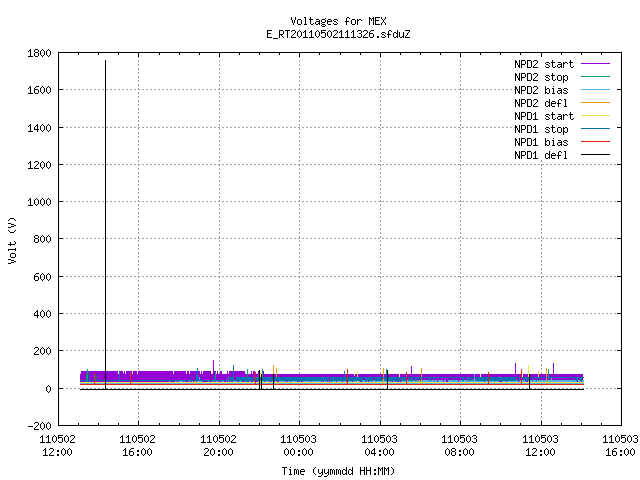The image size is (640, 480).
Task: Click the 1600 y-axis tick label
Action: coord(39,90)
